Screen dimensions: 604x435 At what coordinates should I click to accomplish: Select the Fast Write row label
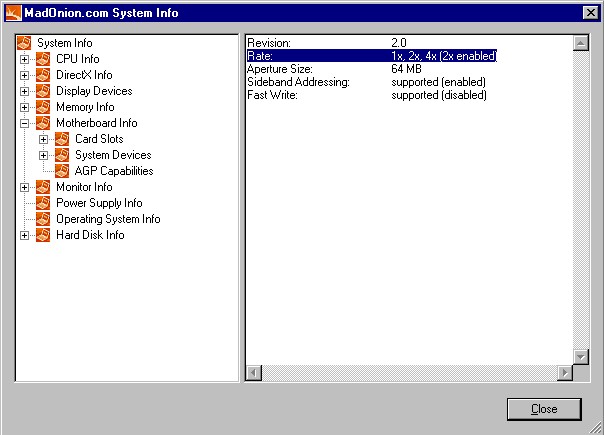[272, 95]
